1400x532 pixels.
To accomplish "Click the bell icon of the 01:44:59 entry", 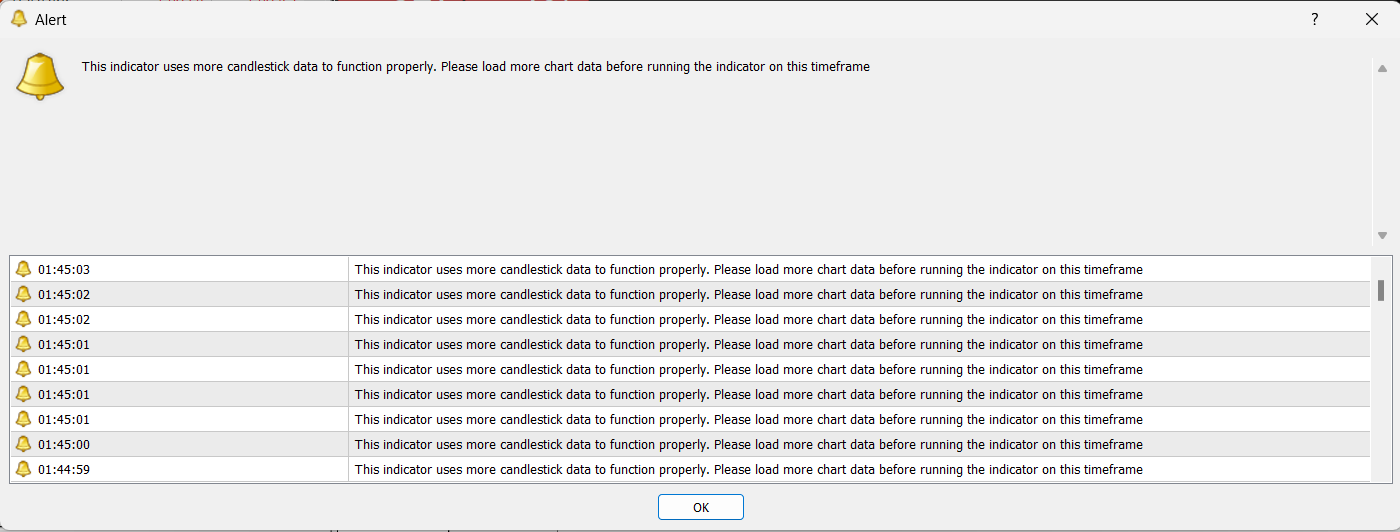I will coord(24,469).
